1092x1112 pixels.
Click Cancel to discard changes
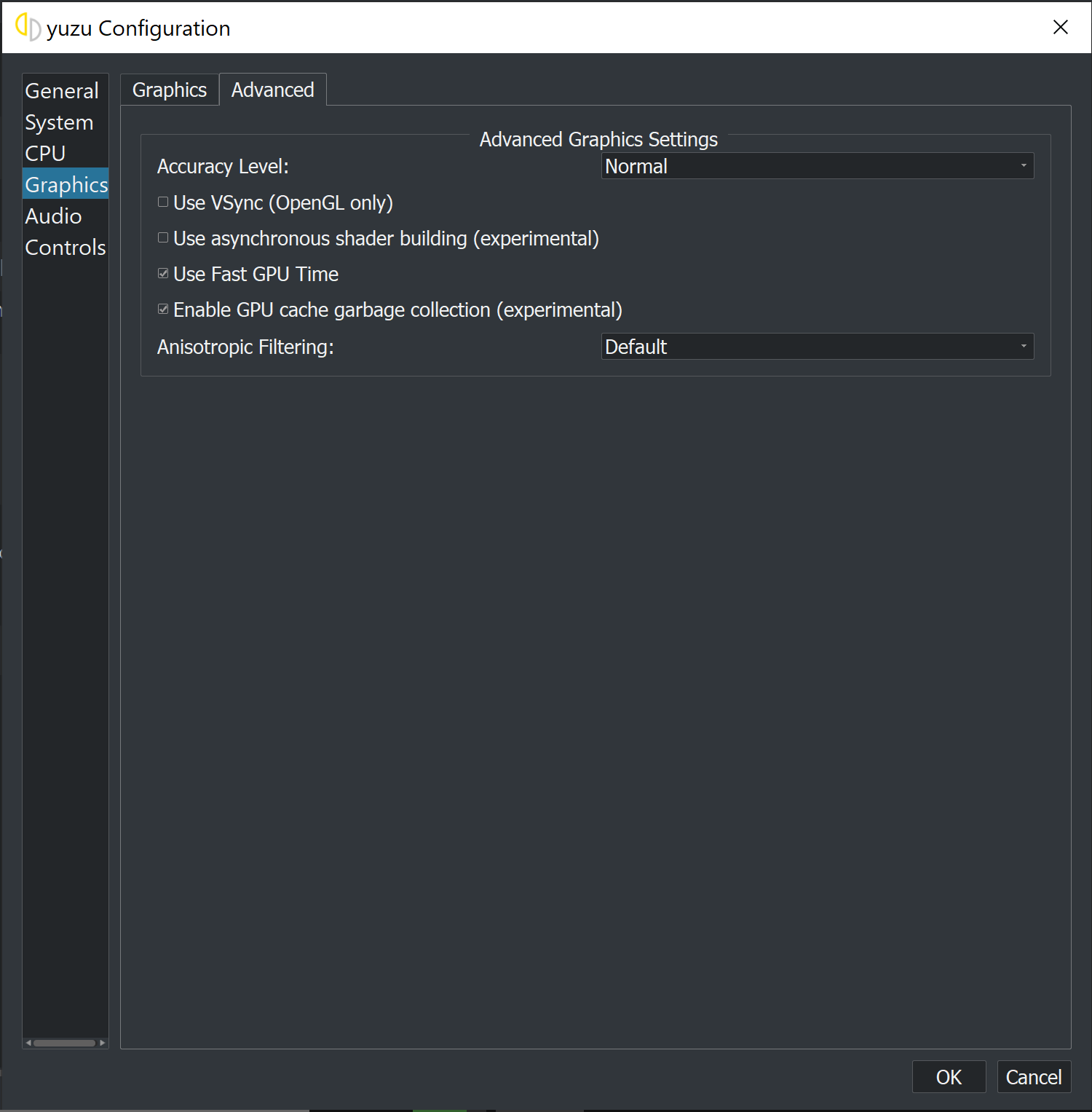point(1034,1077)
